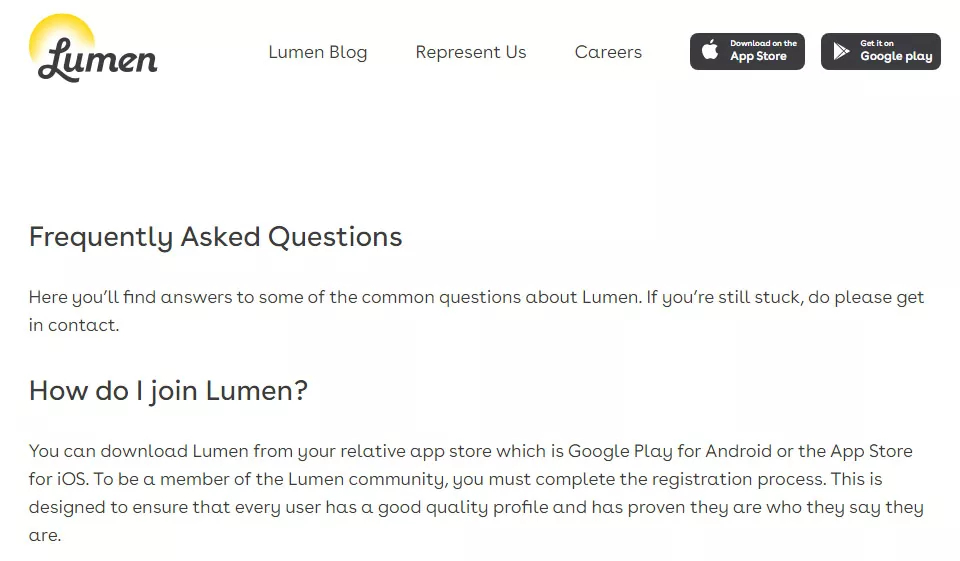Open the Lumen Blog page
This screenshot has height=561, width=960.
click(x=317, y=52)
